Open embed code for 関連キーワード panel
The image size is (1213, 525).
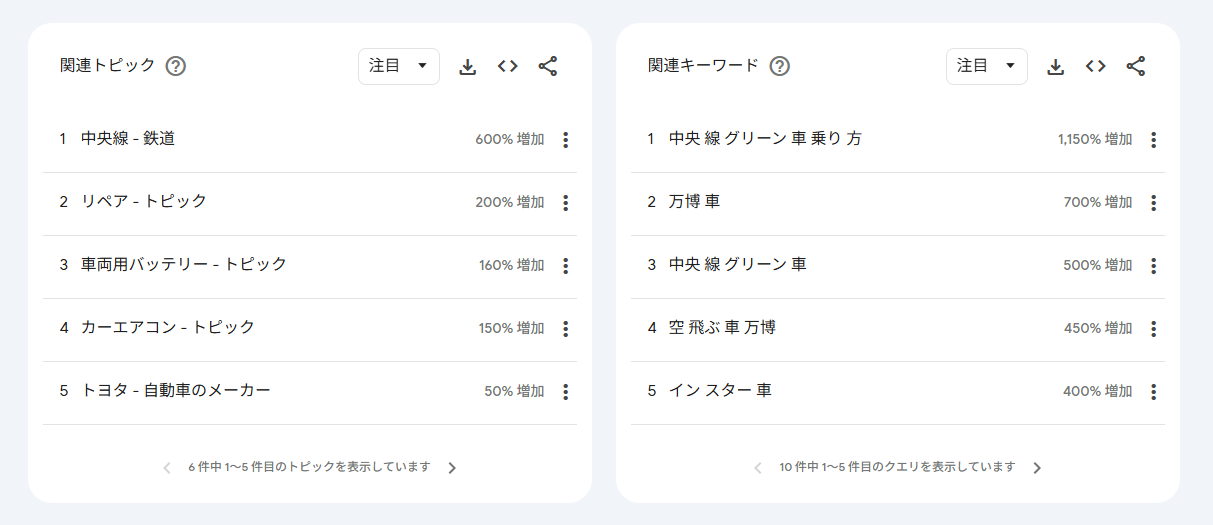[x=1095, y=67]
